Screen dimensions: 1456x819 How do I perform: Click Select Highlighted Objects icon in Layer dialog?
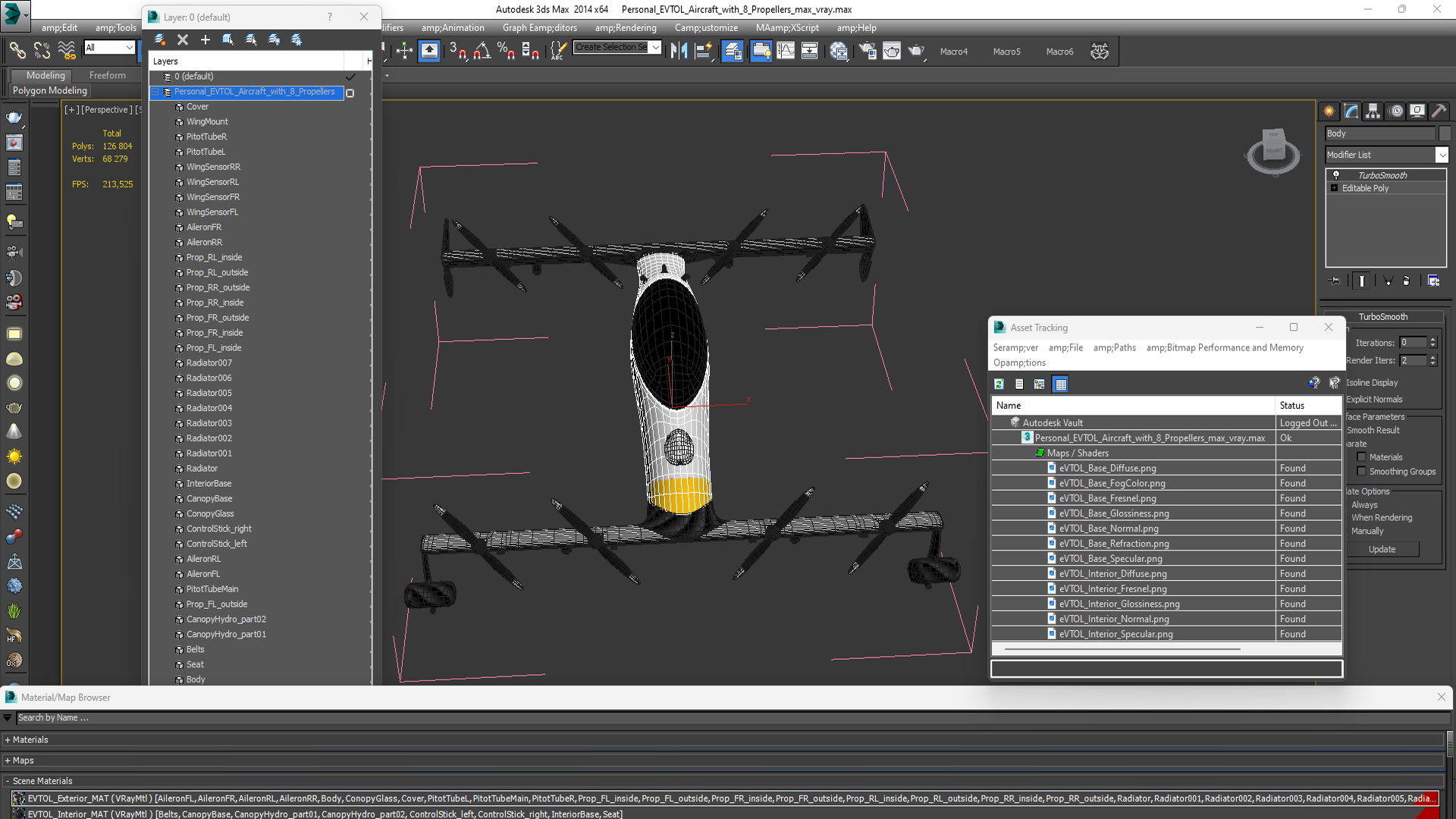[228, 39]
